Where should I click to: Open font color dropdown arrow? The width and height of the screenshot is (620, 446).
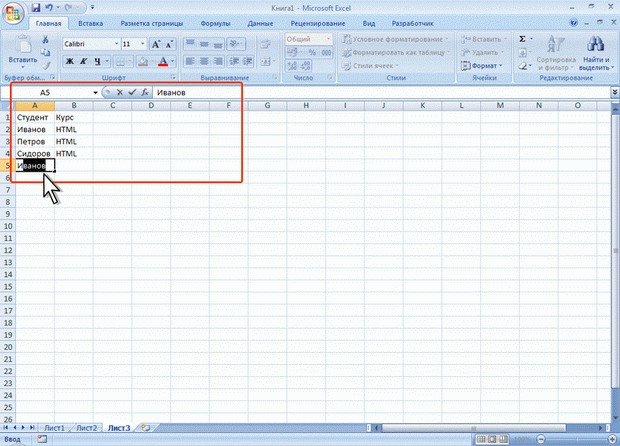(173, 61)
